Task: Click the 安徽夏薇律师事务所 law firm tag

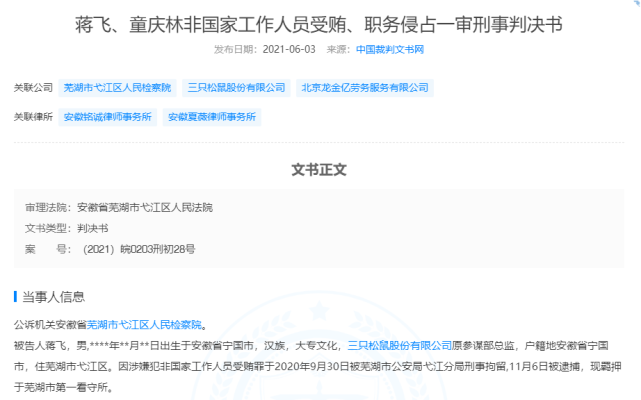Action: 212,117
